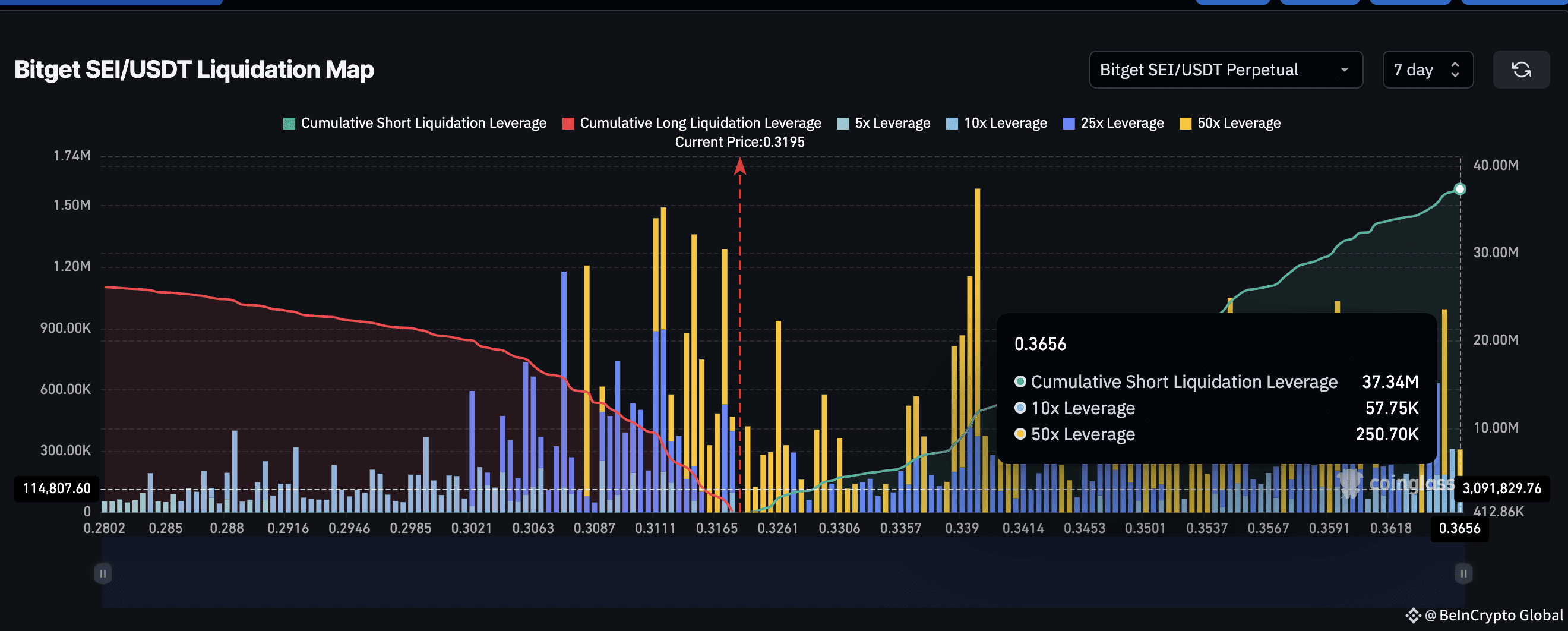Click the 0.3165 x-axis label
This screenshot has width=1568, height=631.
[716, 528]
